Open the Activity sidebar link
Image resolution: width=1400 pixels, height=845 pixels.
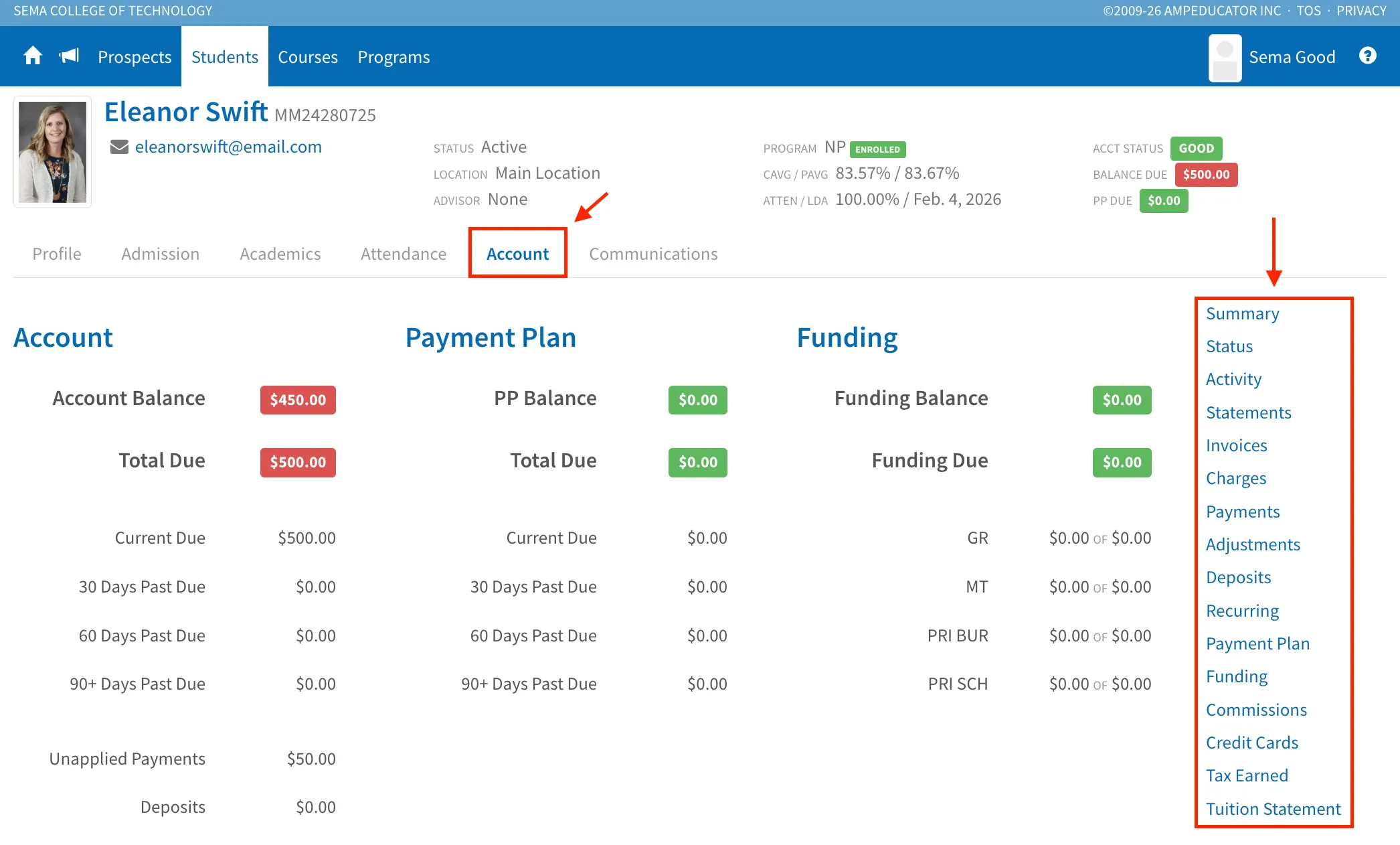[x=1233, y=379]
